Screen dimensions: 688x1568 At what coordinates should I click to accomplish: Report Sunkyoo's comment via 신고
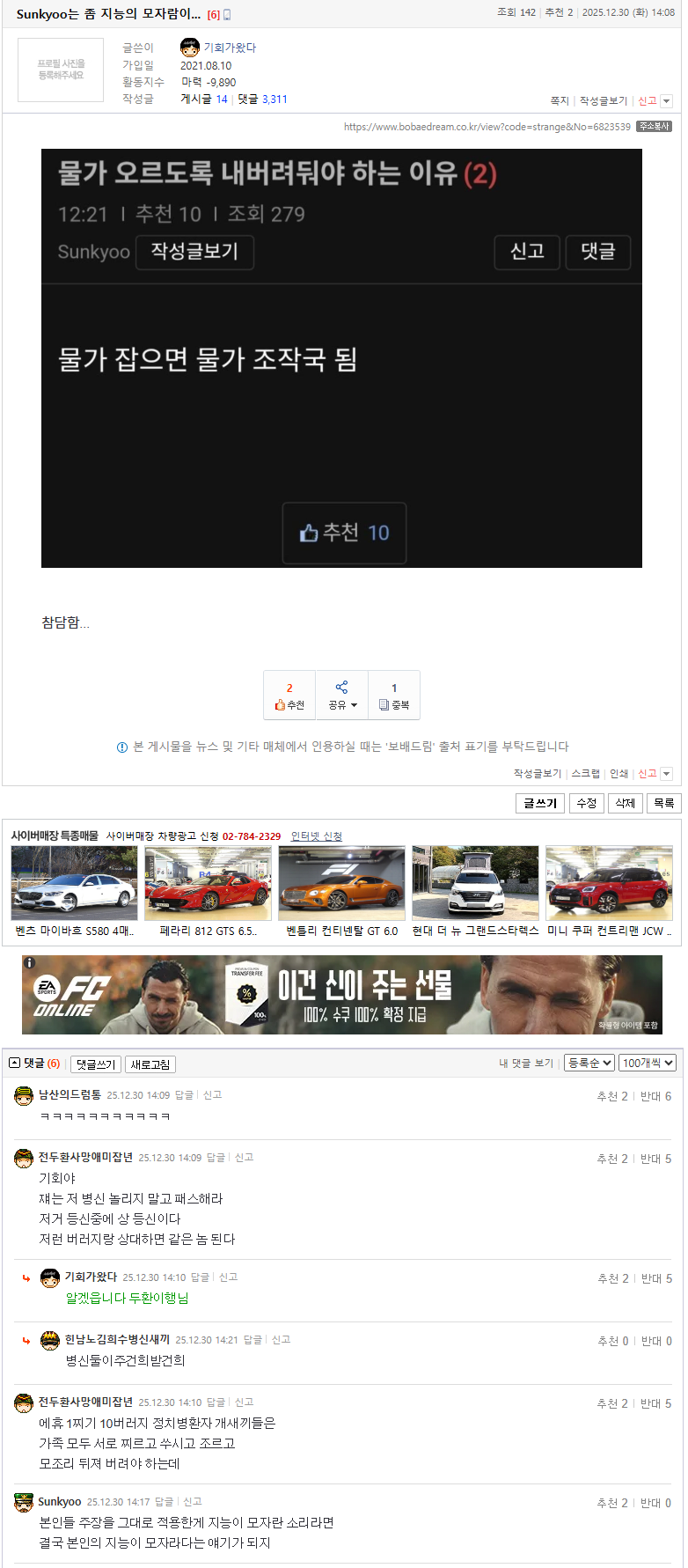pyautogui.click(x=193, y=1502)
